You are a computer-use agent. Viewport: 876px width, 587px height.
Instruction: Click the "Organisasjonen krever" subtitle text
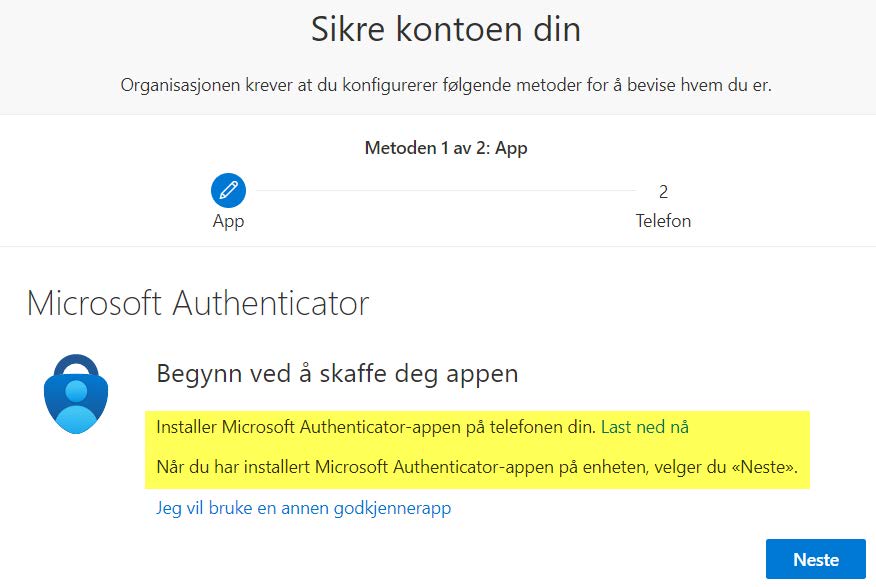[446, 85]
